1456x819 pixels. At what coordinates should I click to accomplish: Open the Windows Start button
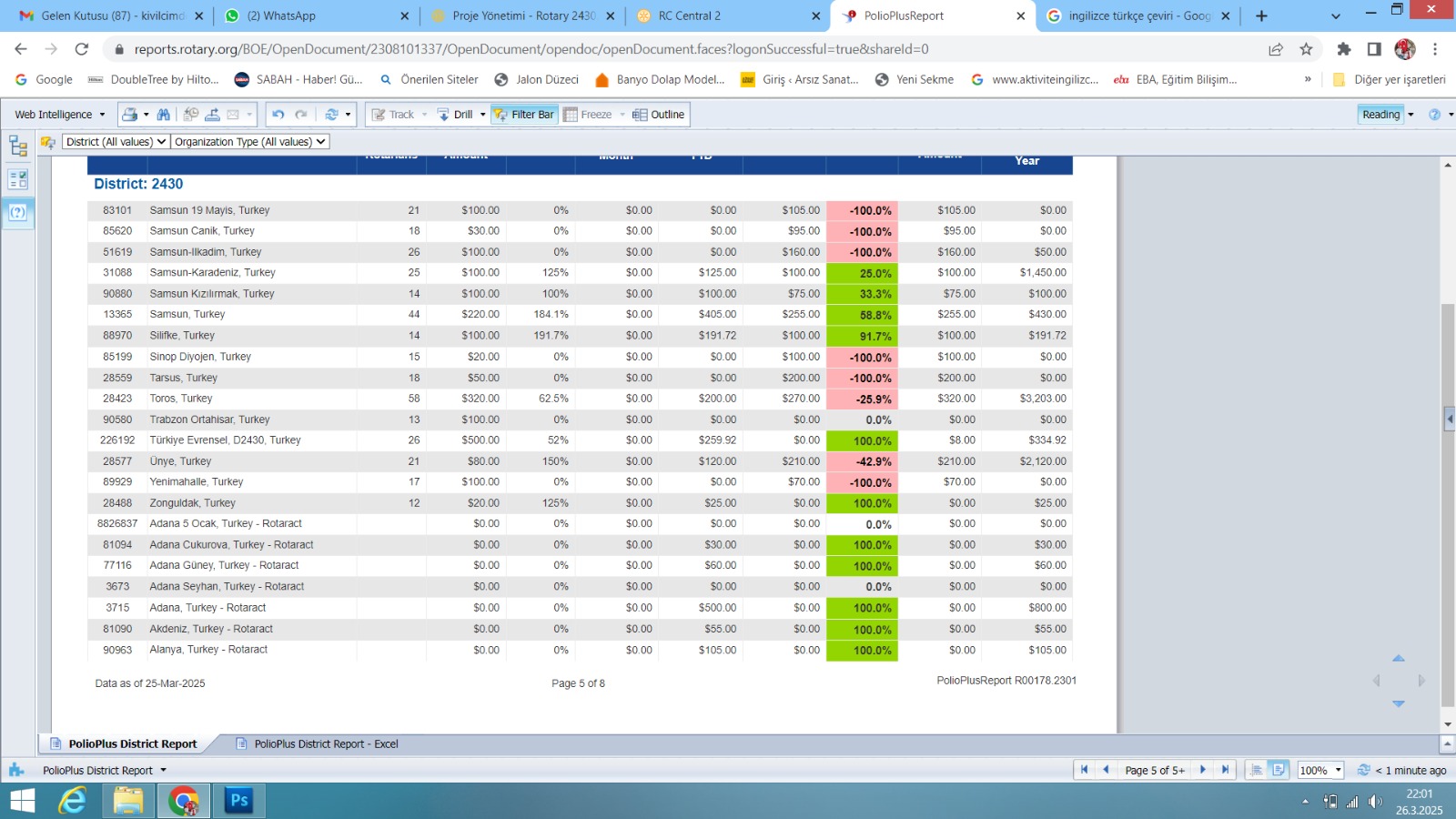pos(22,801)
